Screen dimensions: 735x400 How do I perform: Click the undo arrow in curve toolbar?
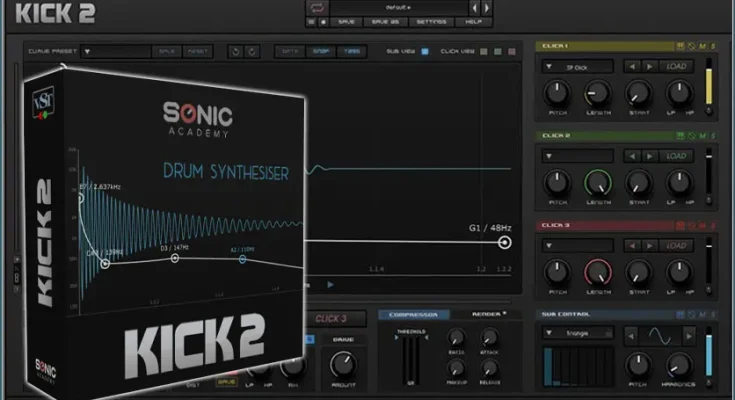pyautogui.click(x=235, y=51)
